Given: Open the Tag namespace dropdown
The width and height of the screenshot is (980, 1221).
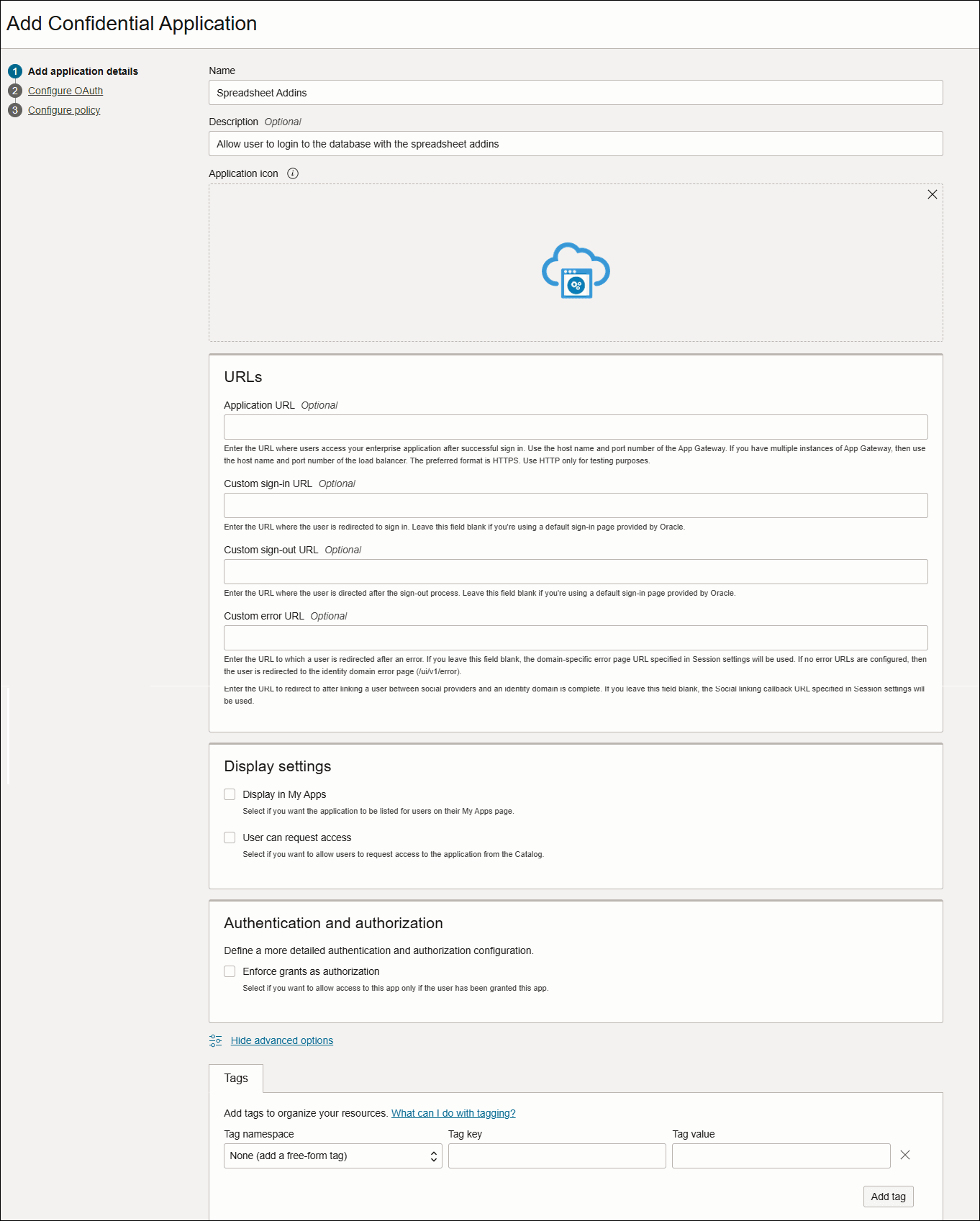Looking at the screenshot, I should (x=332, y=1156).
